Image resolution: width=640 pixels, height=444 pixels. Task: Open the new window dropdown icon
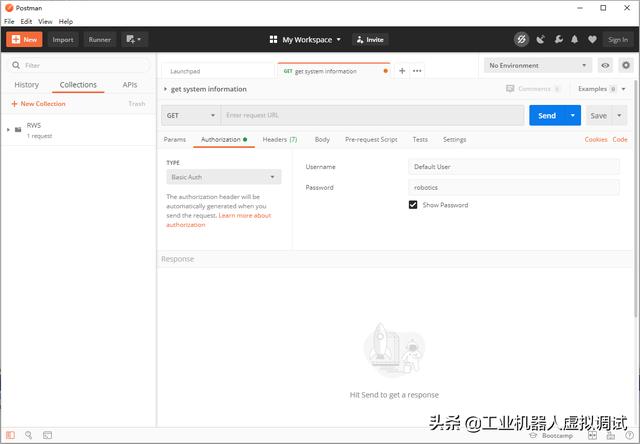coord(134,40)
